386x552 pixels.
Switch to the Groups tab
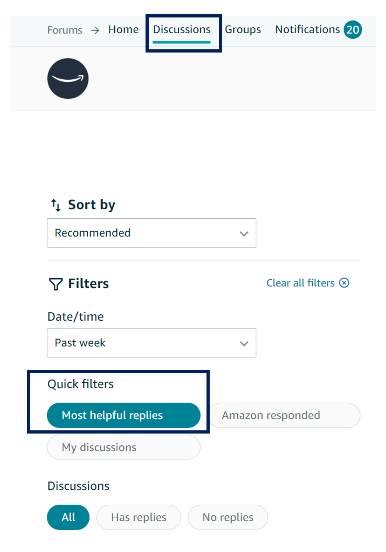click(243, 30)
